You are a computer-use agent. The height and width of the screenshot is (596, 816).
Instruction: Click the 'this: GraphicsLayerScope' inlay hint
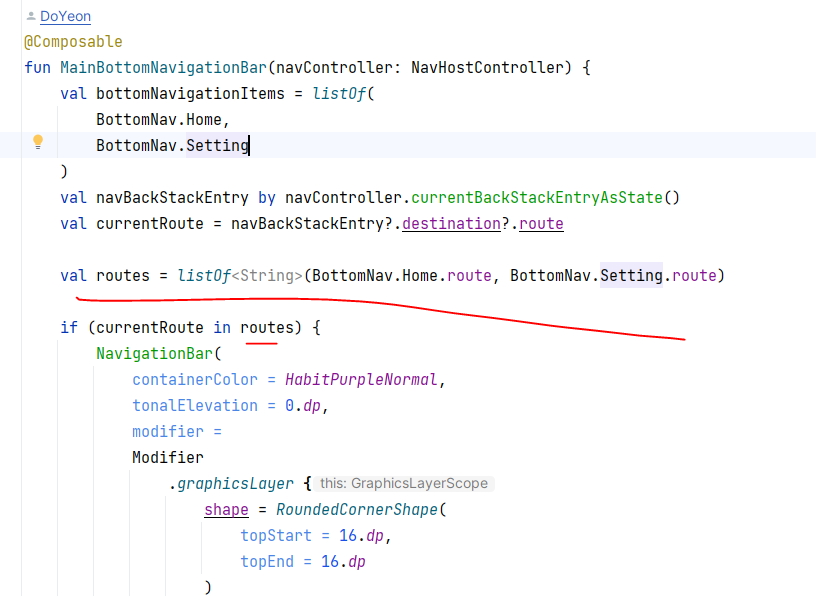(x=404, y=484)
